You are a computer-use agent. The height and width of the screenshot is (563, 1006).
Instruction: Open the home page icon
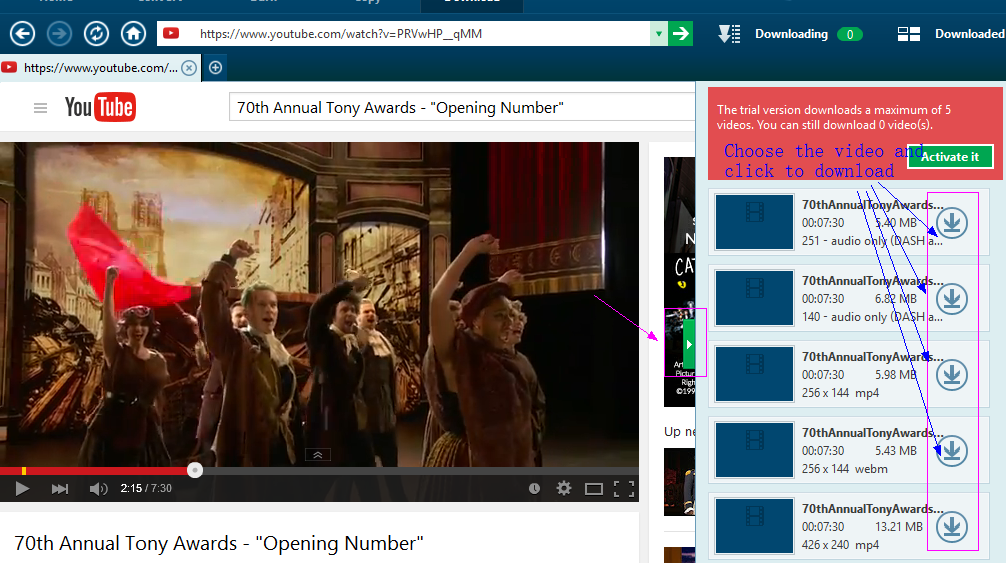click(x=133, y=33)
